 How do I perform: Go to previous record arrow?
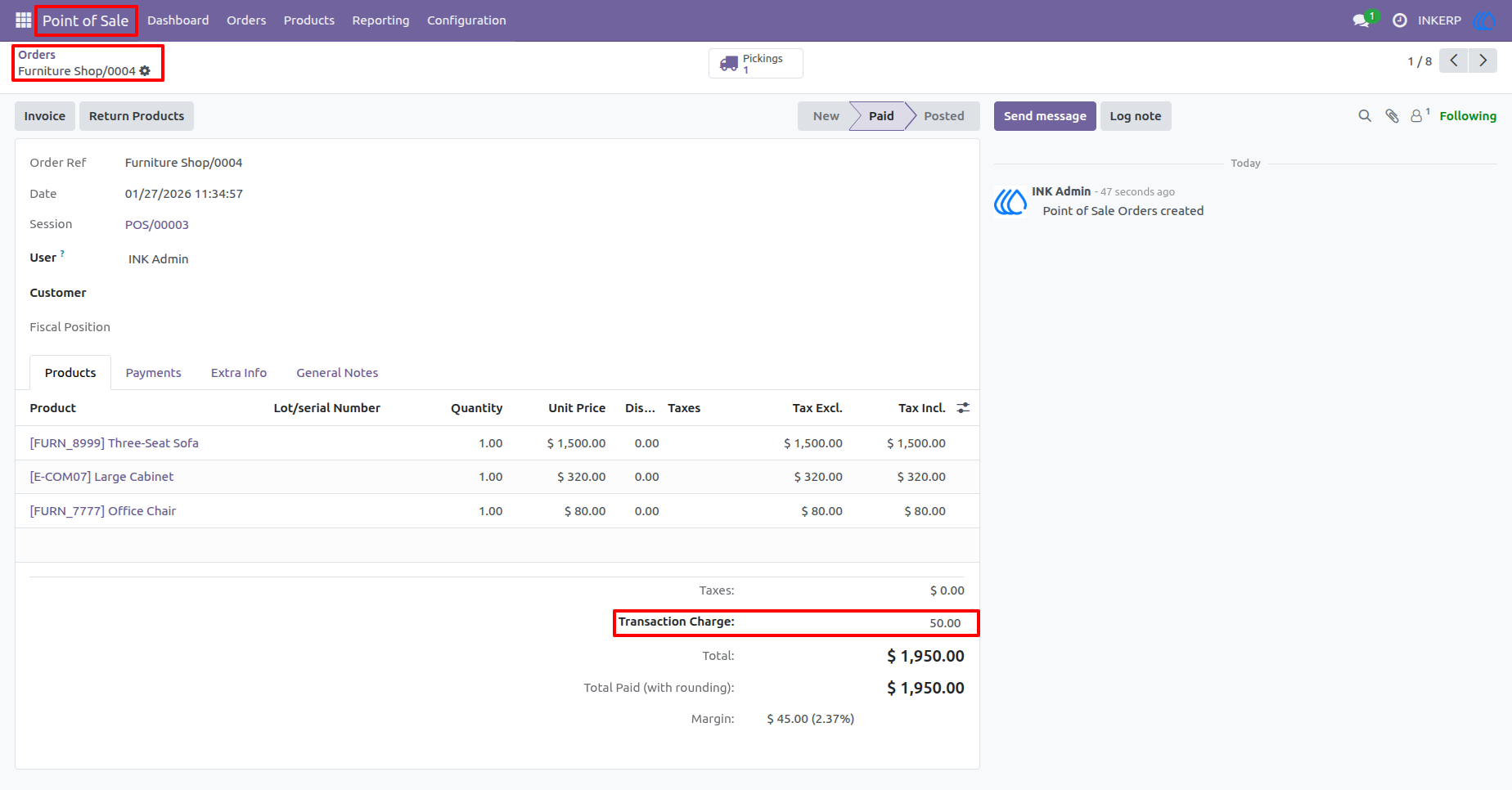(x=1454, y=61)
